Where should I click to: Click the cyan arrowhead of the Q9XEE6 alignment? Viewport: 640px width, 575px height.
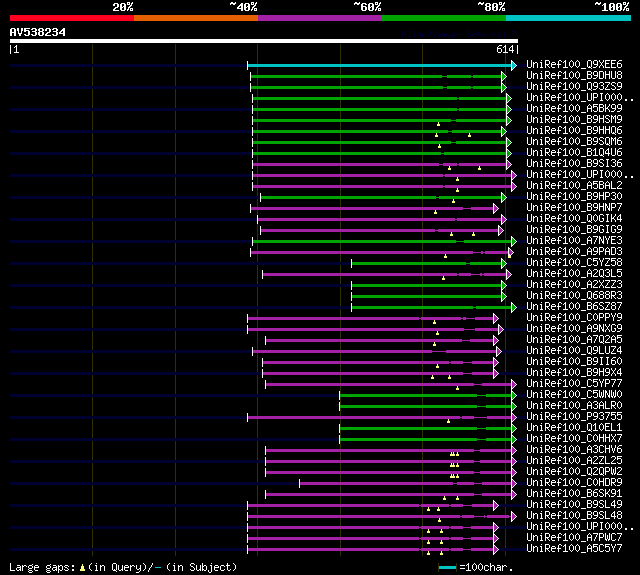tap(514, 65)
